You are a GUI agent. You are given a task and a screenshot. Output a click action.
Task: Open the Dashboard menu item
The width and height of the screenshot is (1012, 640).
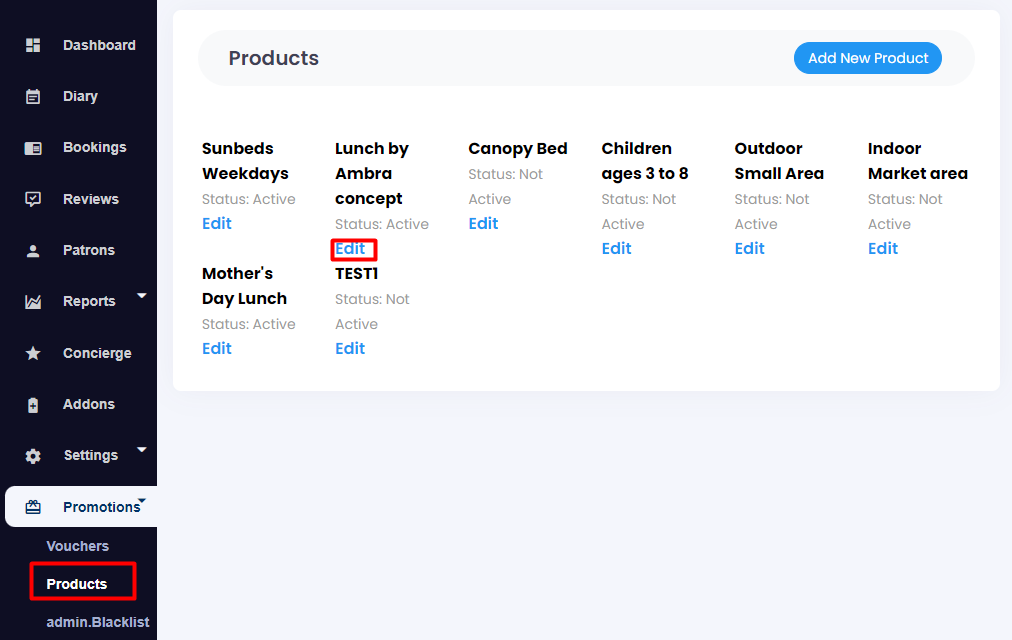99,45
